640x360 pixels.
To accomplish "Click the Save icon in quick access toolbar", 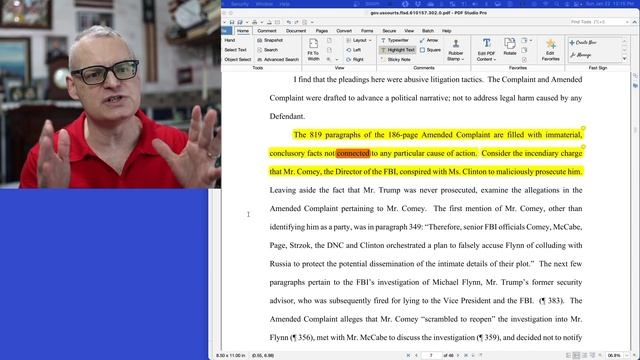I will point(232,22).
